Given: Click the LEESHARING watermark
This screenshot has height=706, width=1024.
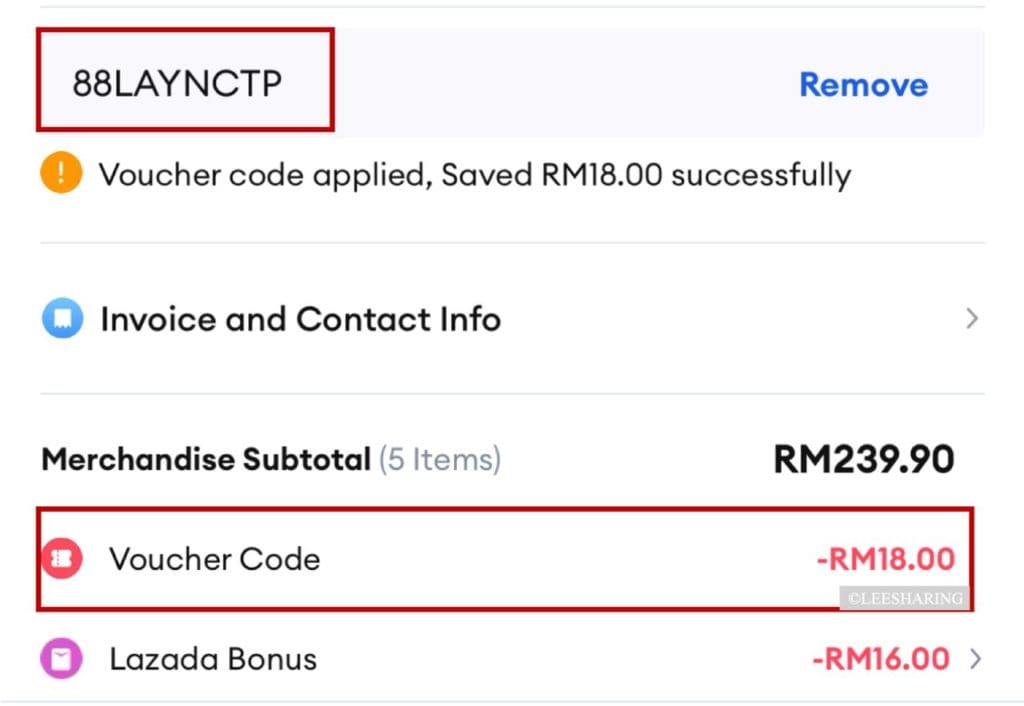Looking at the screenshot, I should tap(904, 598).
